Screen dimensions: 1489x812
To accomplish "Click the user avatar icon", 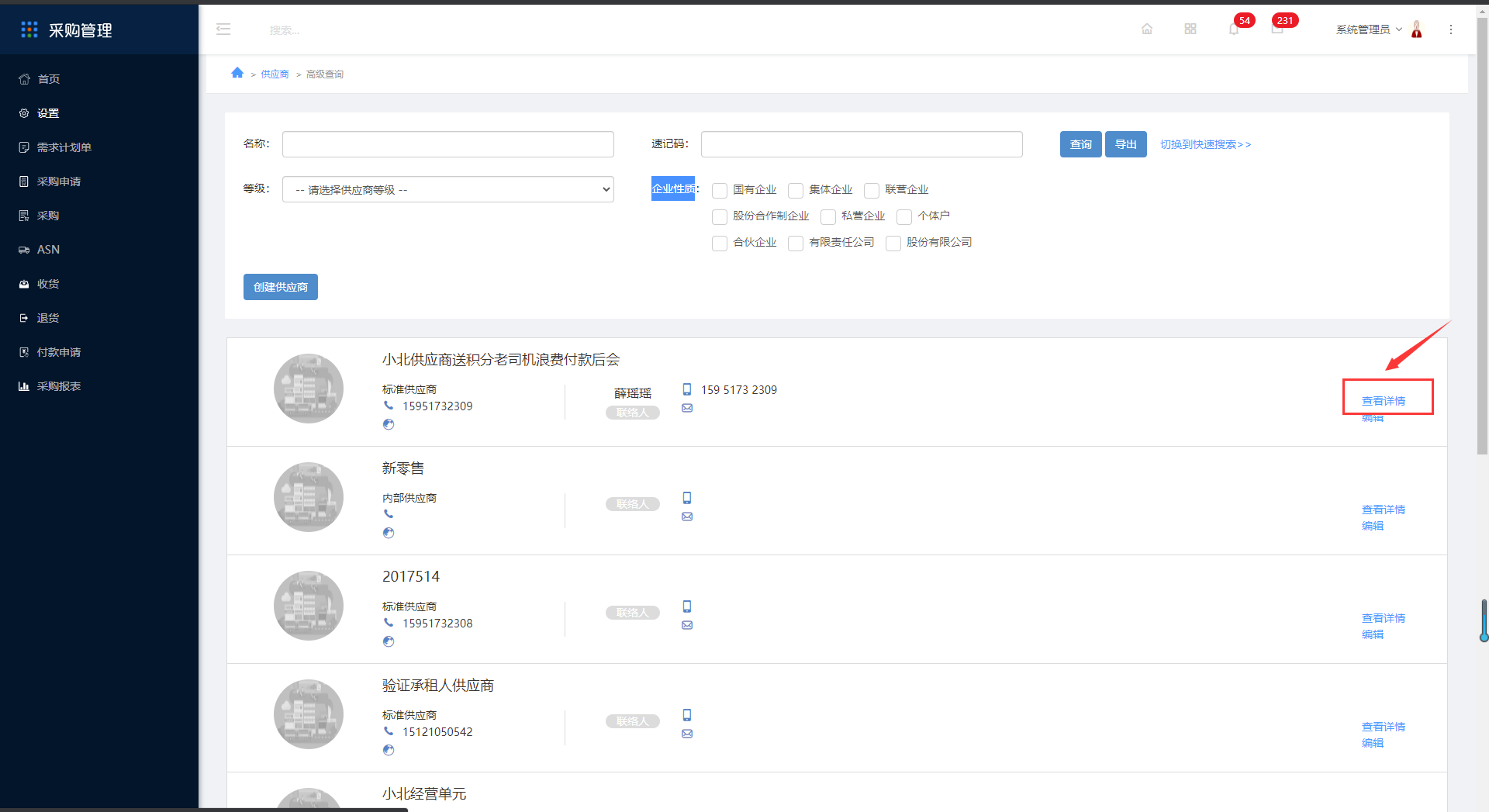I will [1417, 29].
